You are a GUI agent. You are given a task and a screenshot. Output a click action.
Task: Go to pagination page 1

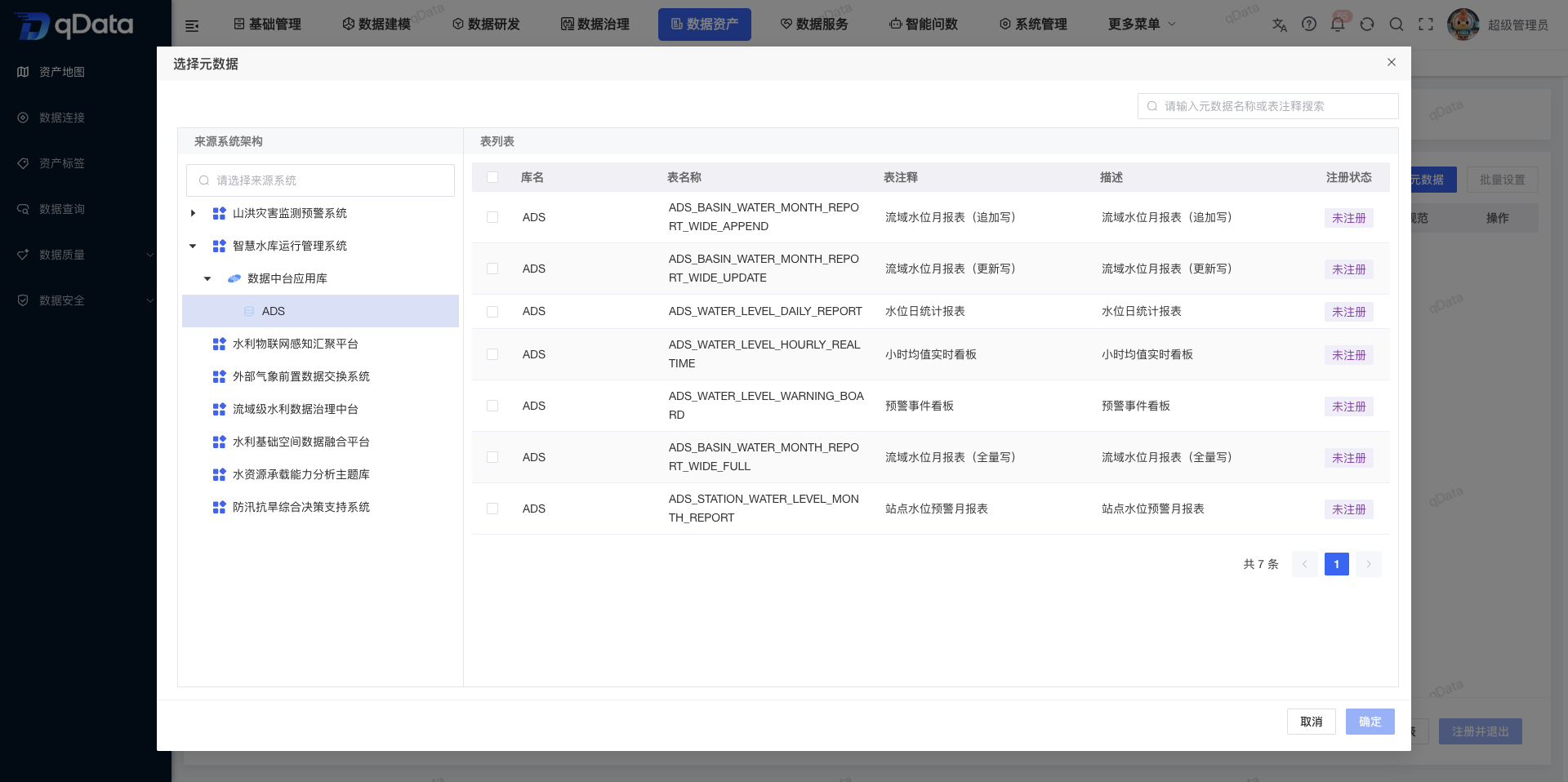click(x=1337, y=564)
